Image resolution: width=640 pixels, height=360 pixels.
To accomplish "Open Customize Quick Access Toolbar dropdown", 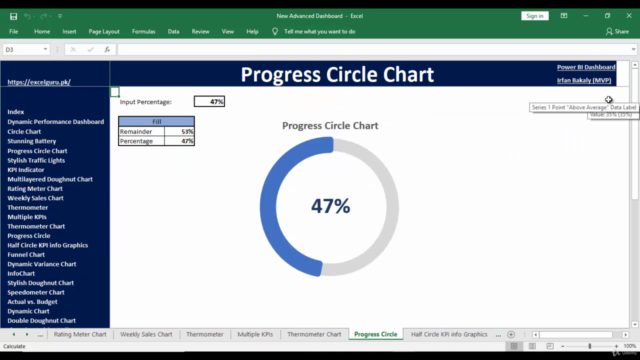I will coord(60,16).
